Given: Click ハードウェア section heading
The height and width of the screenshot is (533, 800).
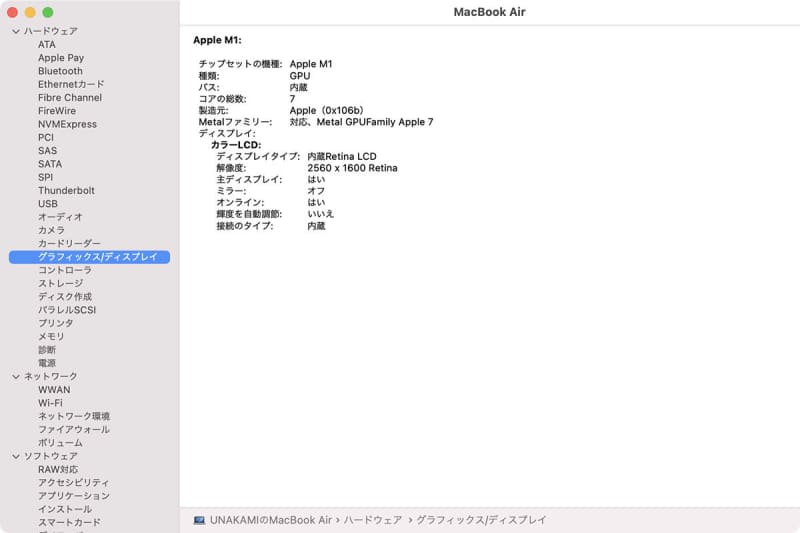Looking at the screenshot, I should click(x=51, y=32).
